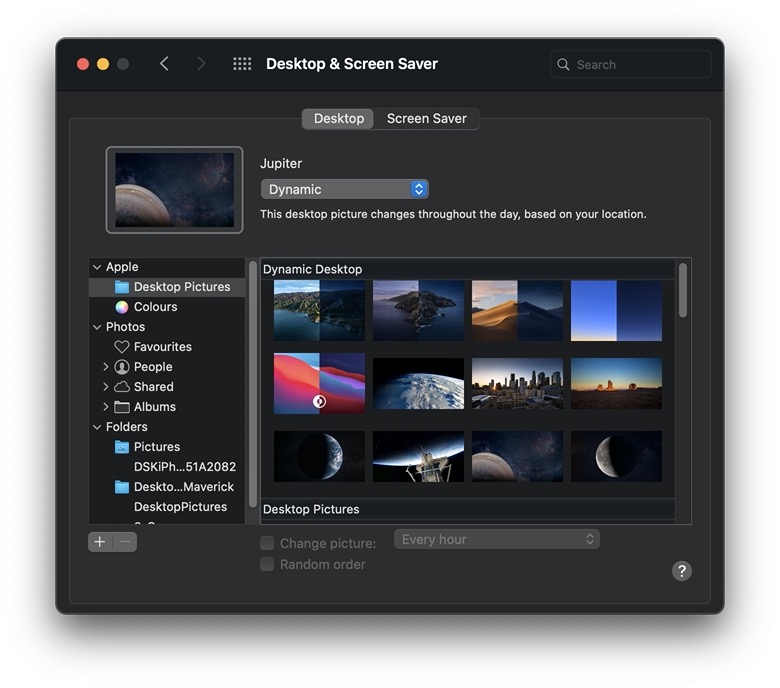780x688 pixels.
Task: Click the Favourites heart icon
Action: [122, 347]
